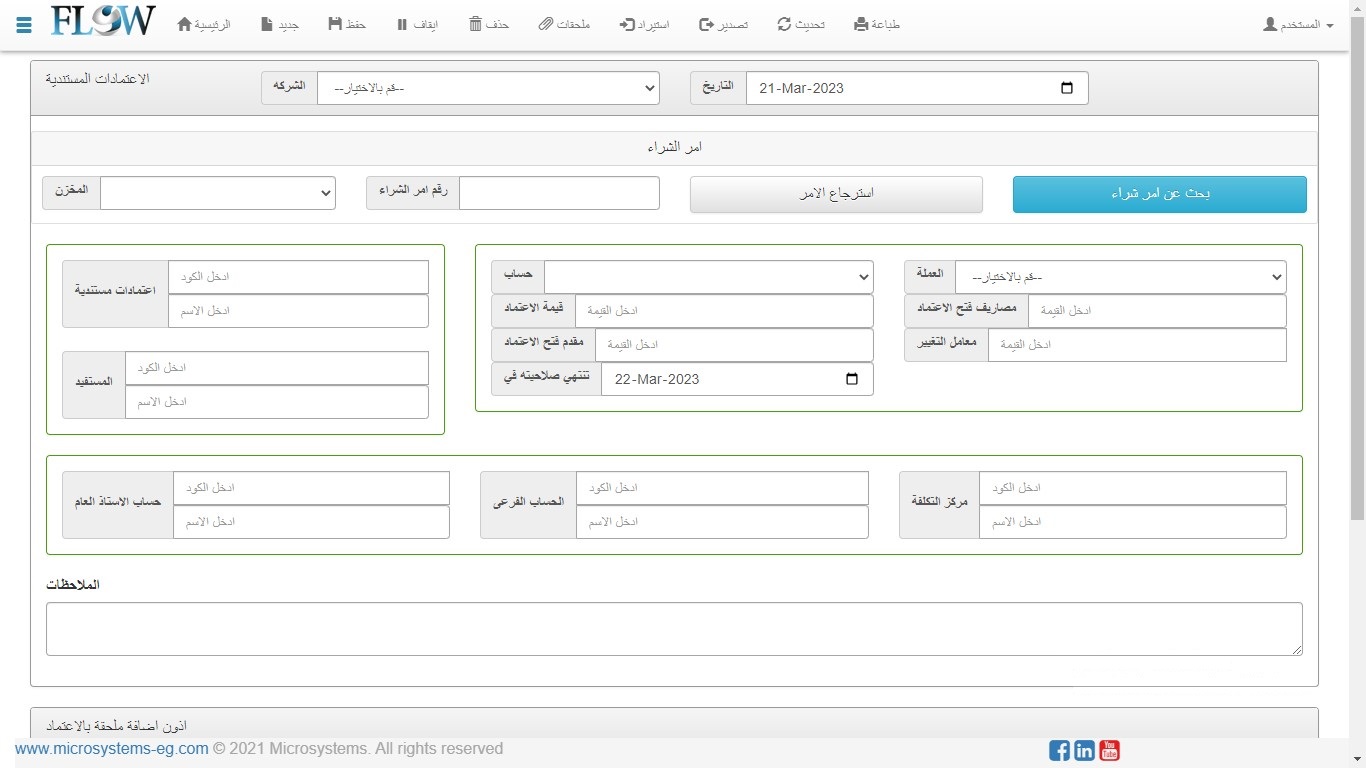Visit the www.microsystems-eg.com link

point(112,749)
